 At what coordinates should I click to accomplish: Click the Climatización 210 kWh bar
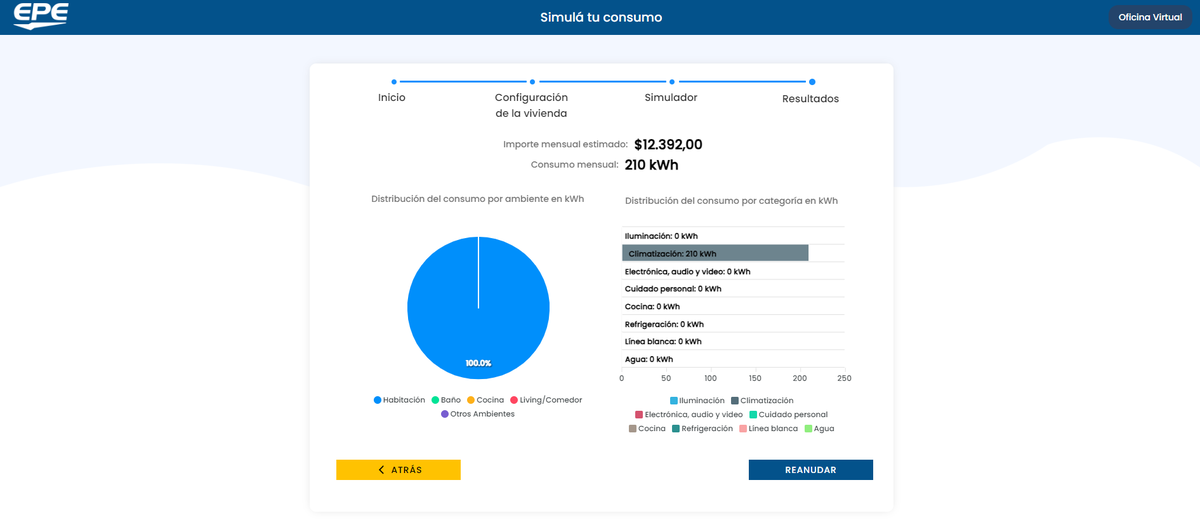(x=714, y=253)
